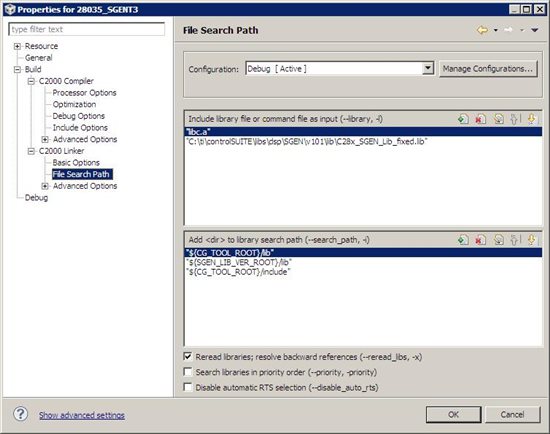Enable Disable automatic RTS selection checkbox
The image size is (550, 434).
click(x=188, y=387)
